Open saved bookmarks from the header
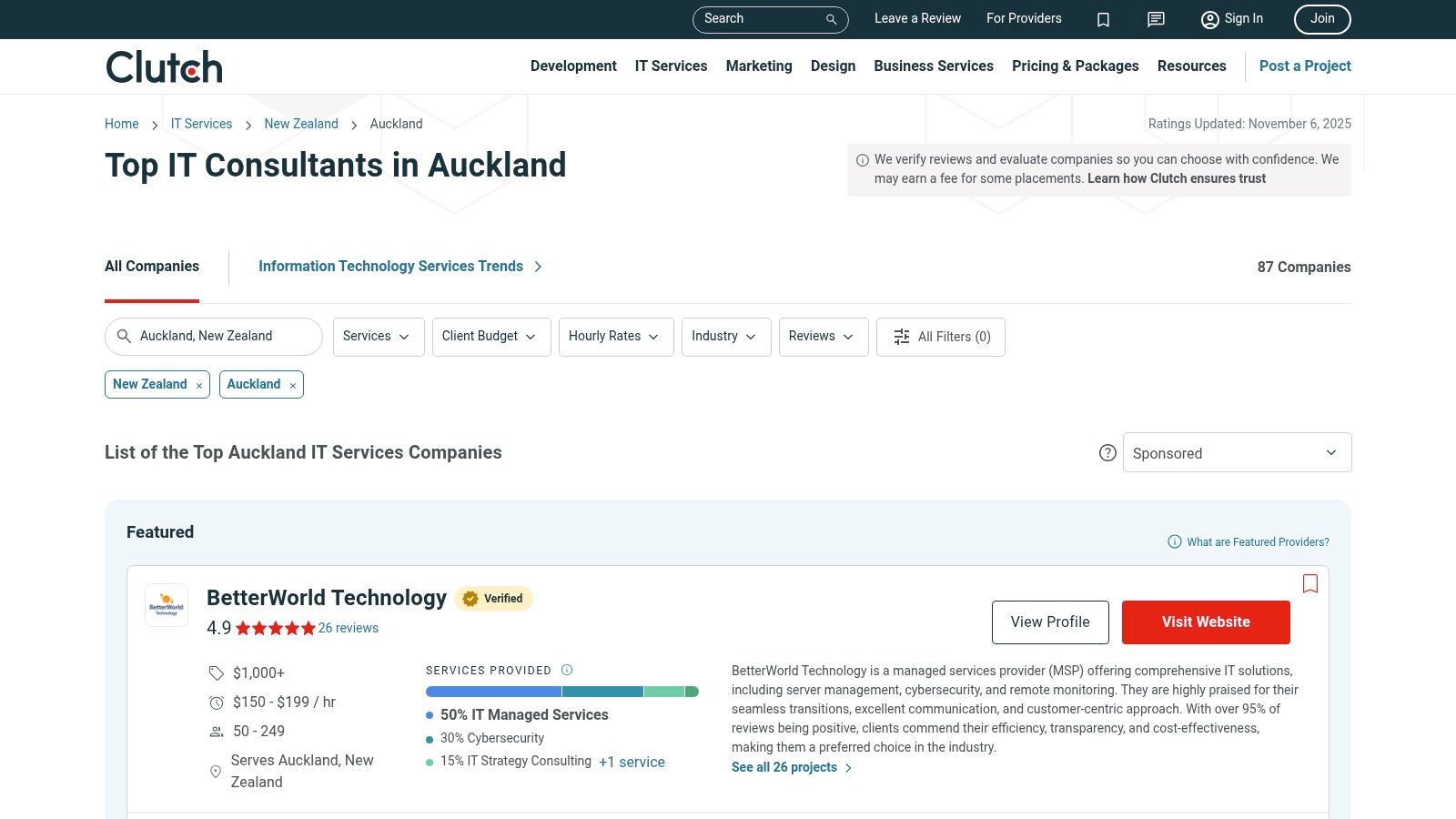 pos(1103,19)
